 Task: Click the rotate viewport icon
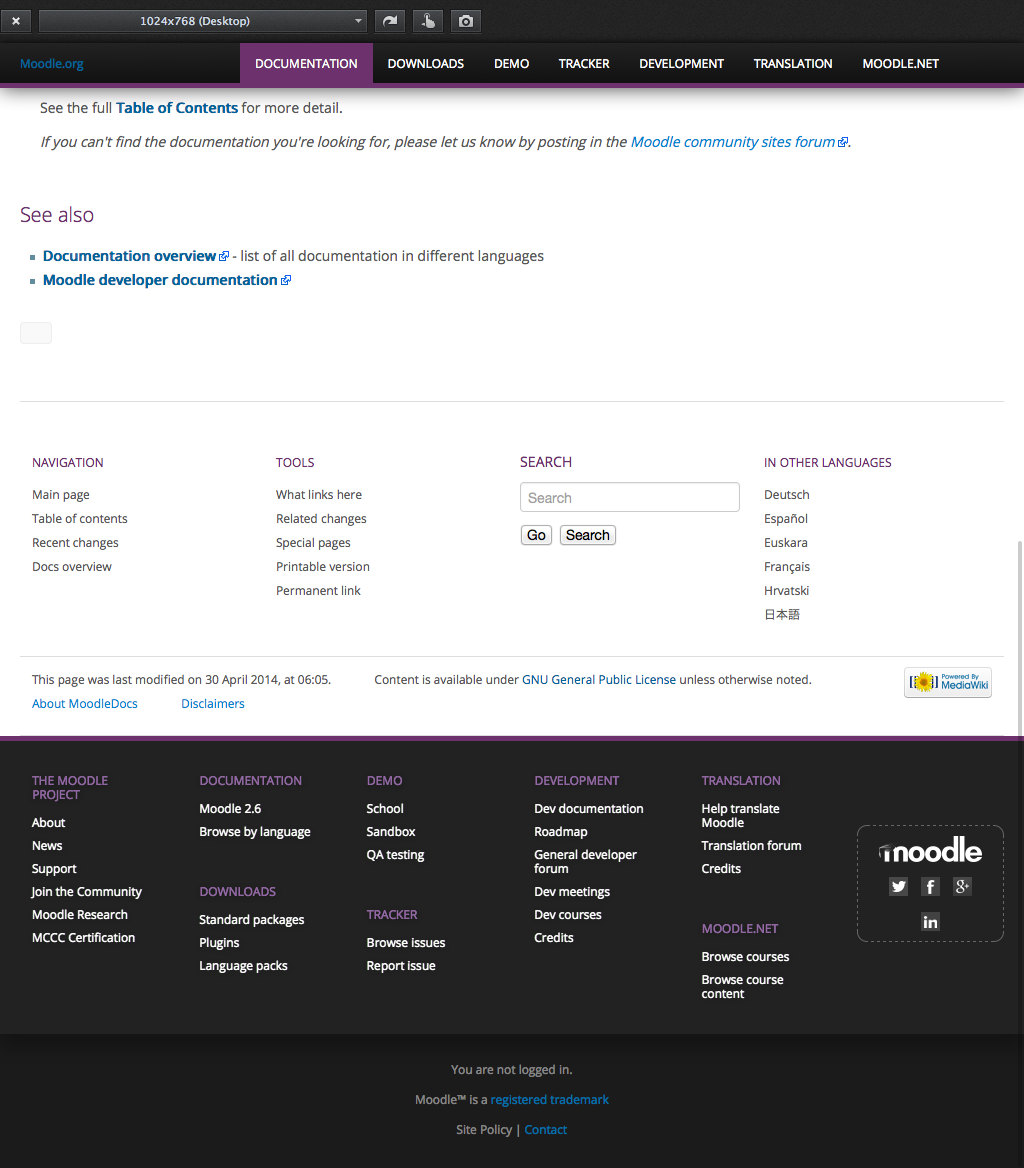pyautogui.click(x=389, y=21)
